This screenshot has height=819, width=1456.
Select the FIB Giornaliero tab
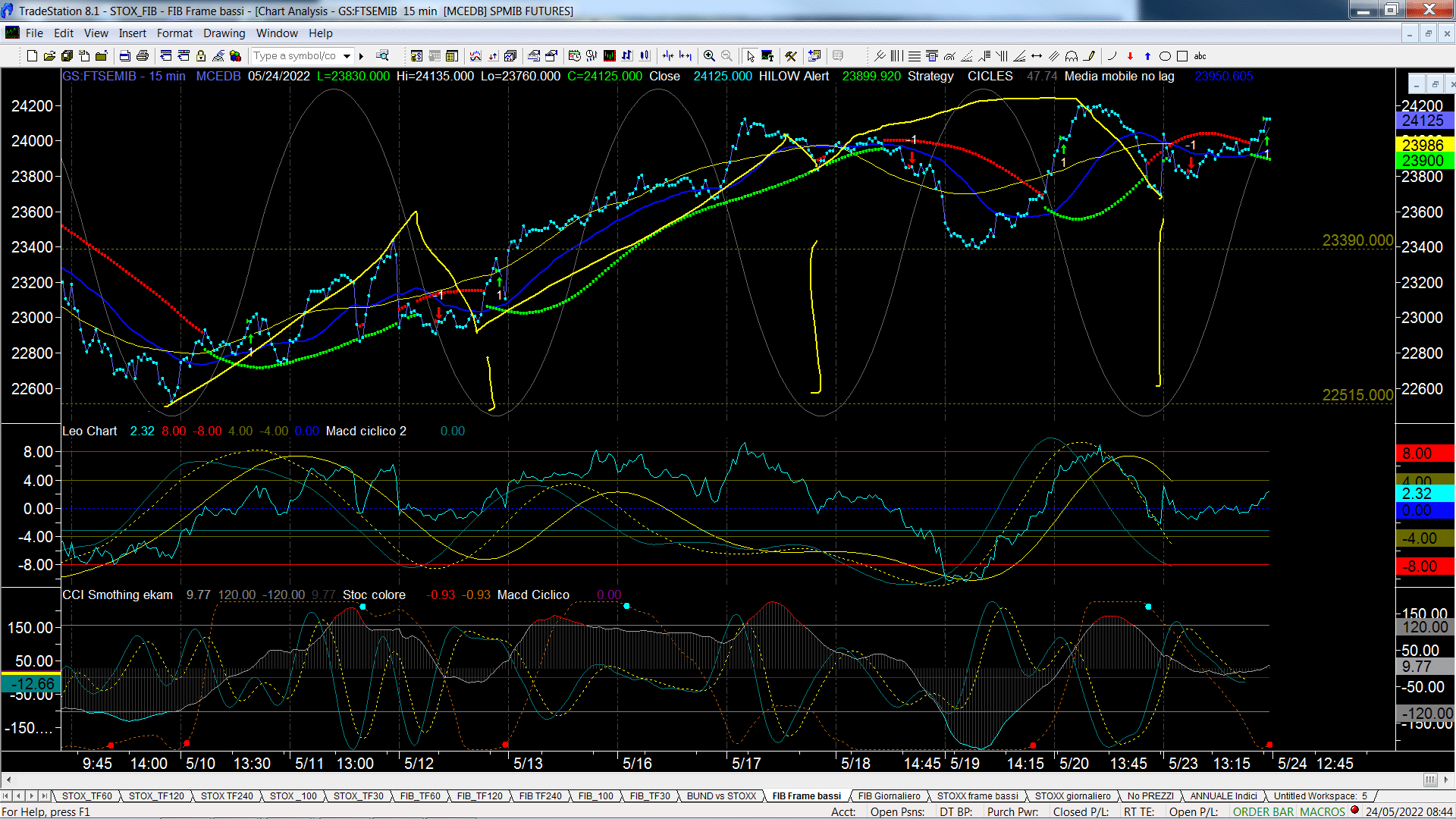pos(889,795)
